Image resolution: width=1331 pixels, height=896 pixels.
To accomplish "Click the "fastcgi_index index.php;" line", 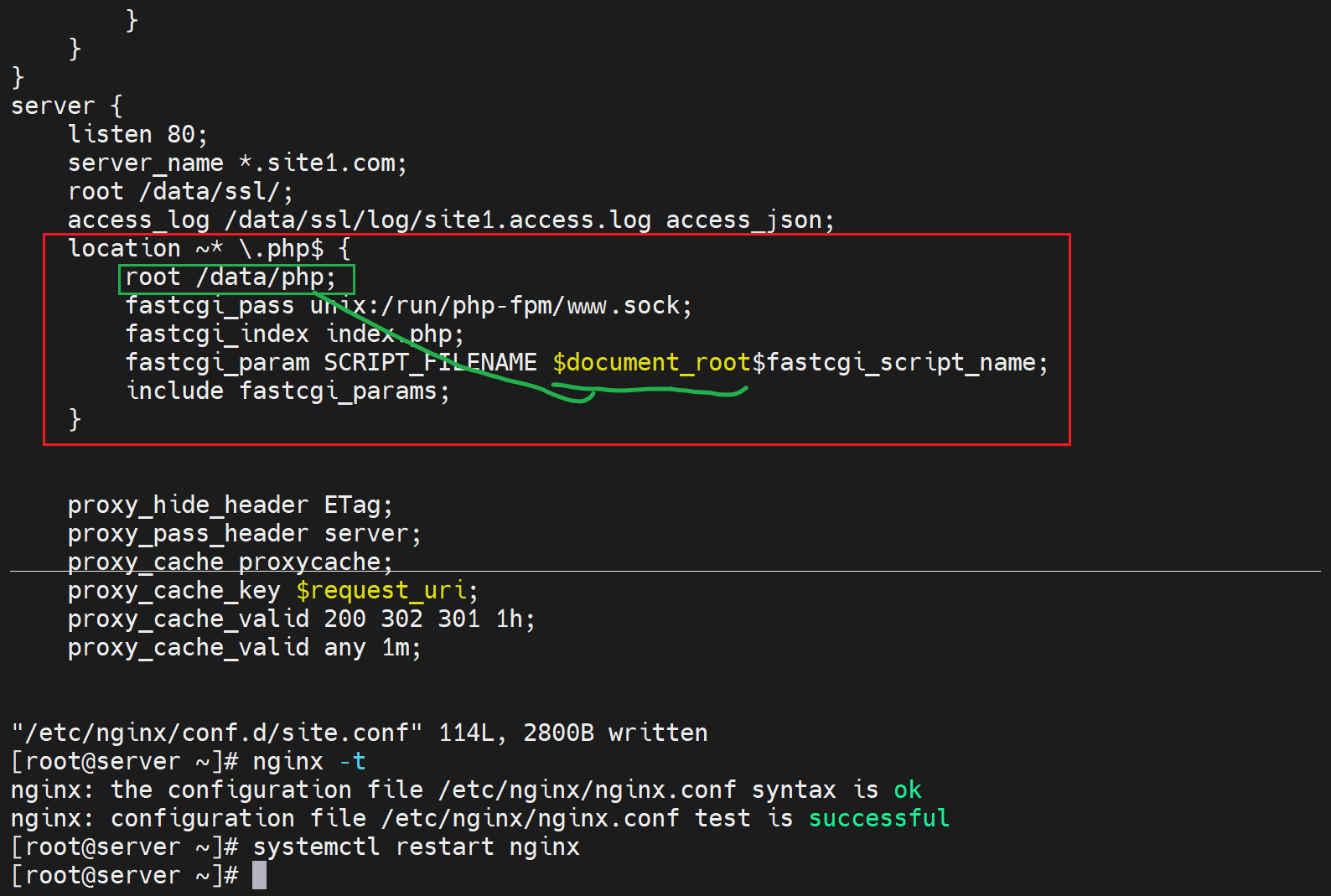I will [294, 334].
